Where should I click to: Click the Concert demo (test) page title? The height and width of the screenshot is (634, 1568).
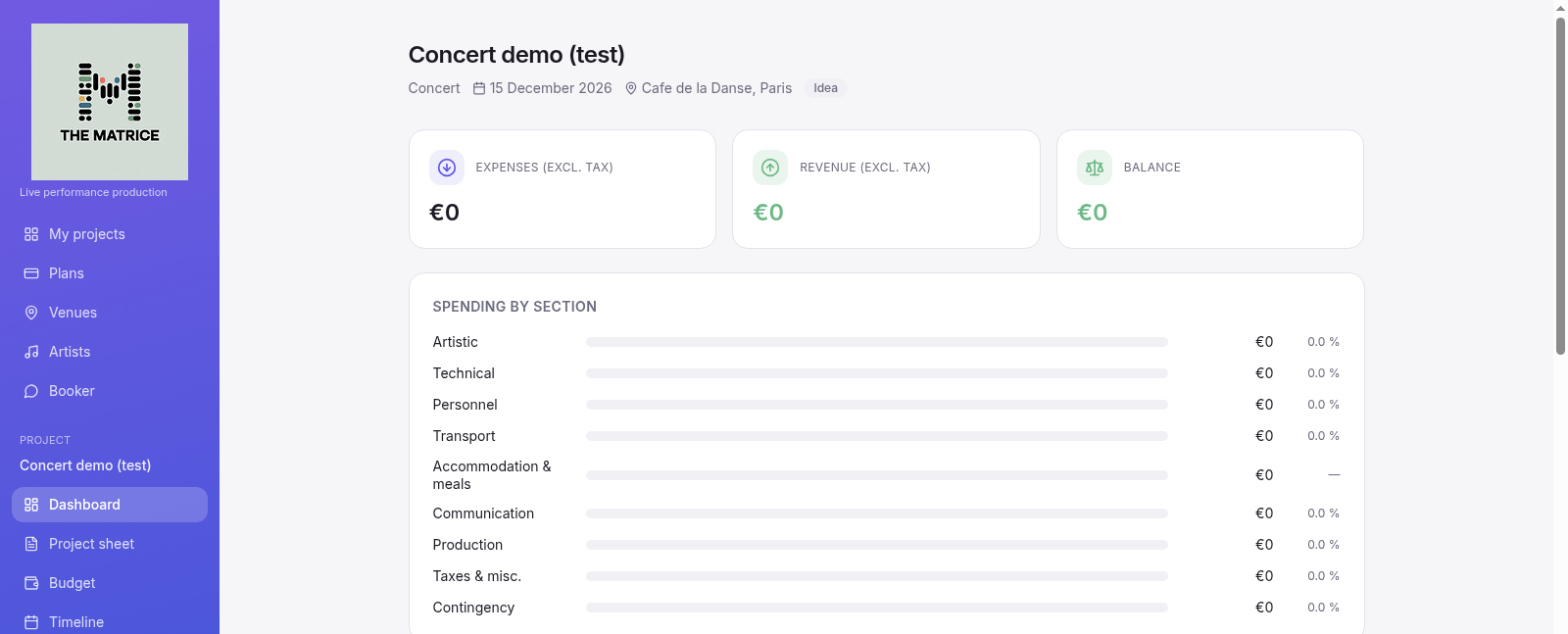[516, 55]
